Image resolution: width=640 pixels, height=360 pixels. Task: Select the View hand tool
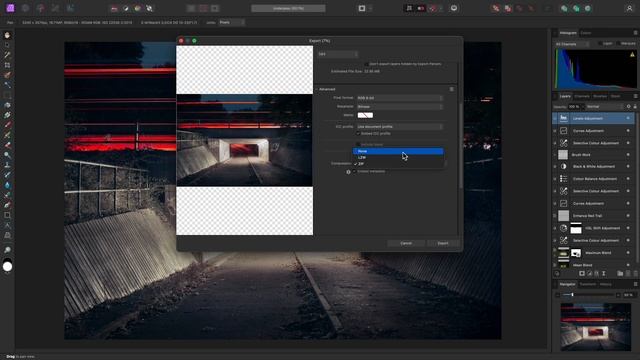tap(7, 35)
